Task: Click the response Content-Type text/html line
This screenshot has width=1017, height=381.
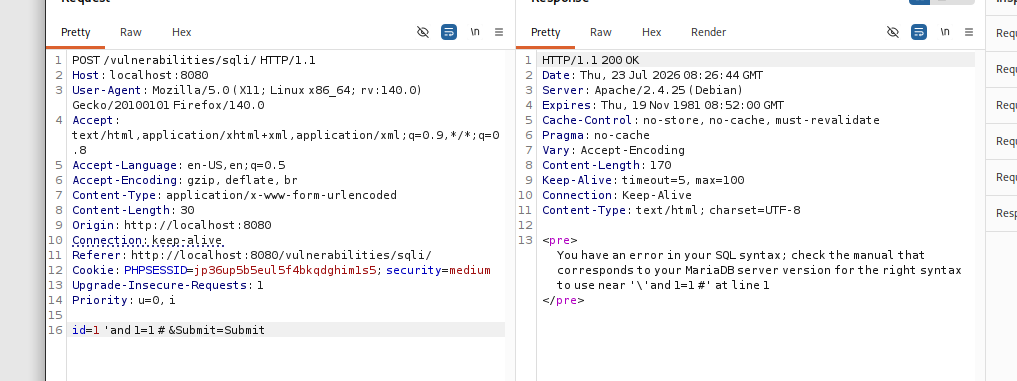Action: pyautogui.click(x=671, y=210)
